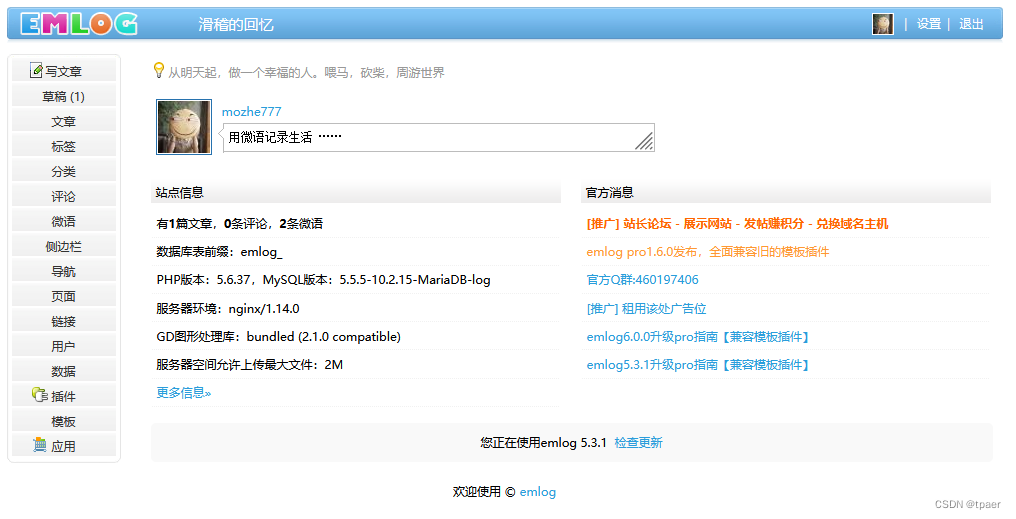Click the PHP版本：5.6.37 line

coord(323,280)
